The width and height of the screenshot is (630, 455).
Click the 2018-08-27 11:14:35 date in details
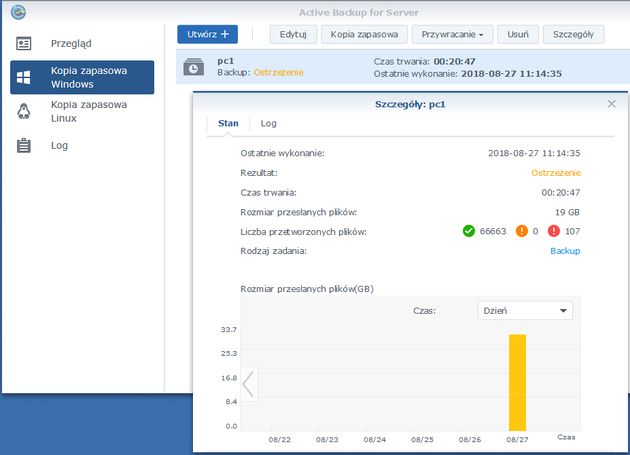click(534, 153)
